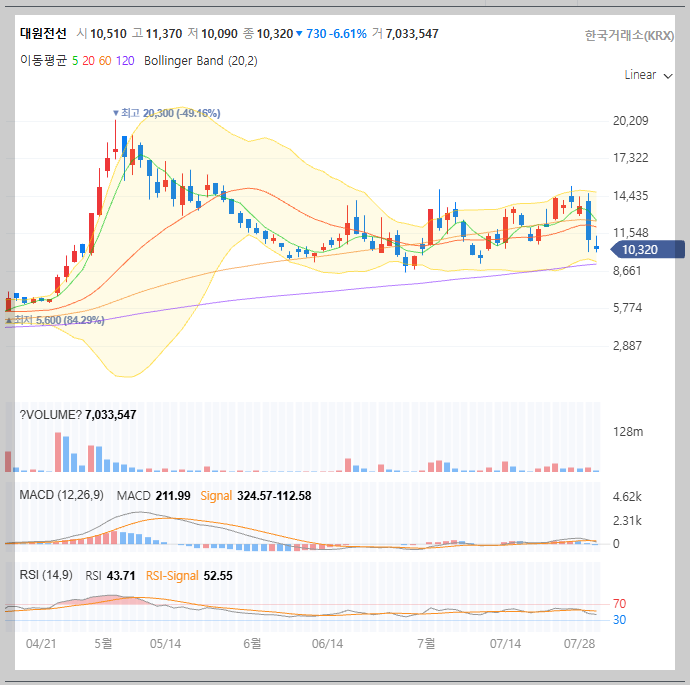Click the 5월 date axis label
This screenshot has width=690, height=685.
(x=103, y=644)
